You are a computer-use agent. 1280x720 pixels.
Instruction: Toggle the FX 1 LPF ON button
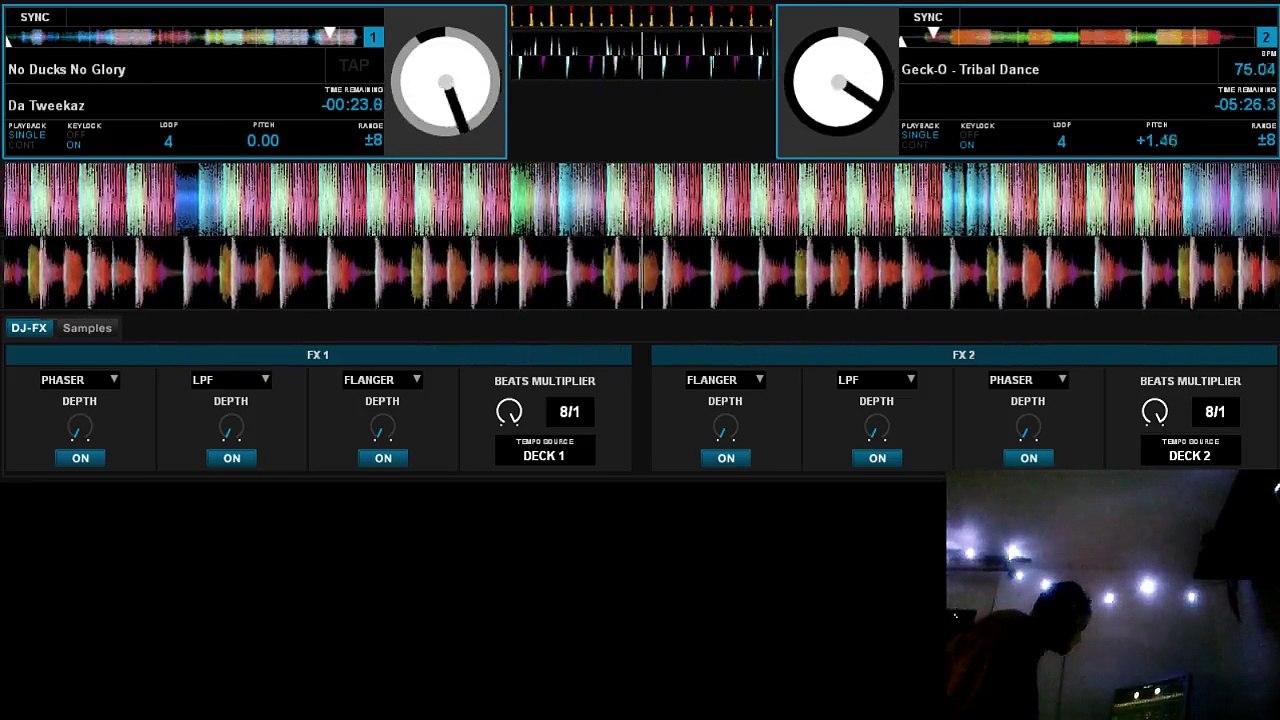231,458
